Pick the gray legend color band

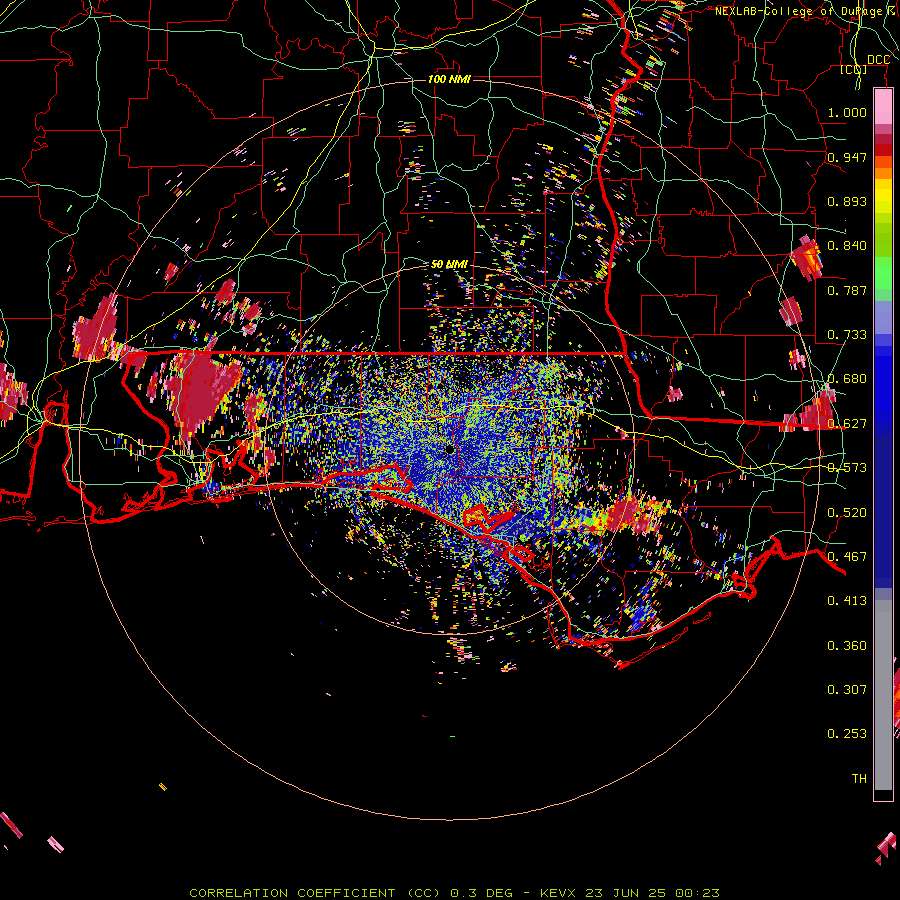[x=883, y=695]
